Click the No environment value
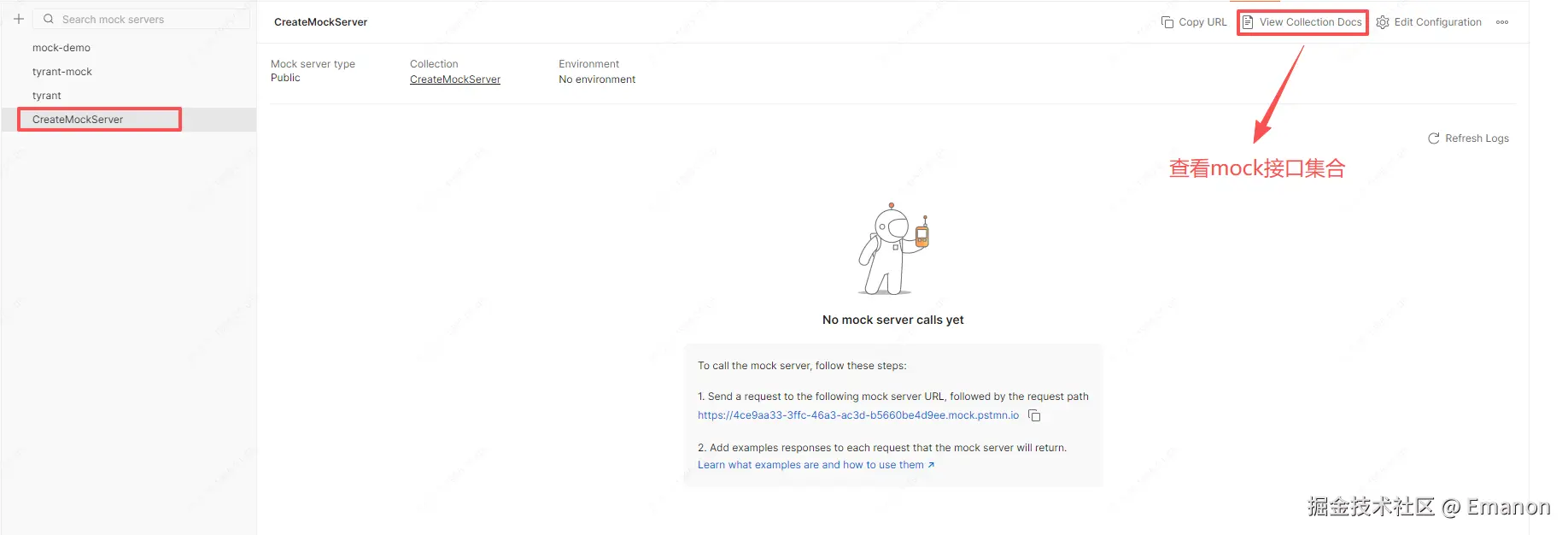The height and width of the screenshot is (535, 1568). coord(597,79)
